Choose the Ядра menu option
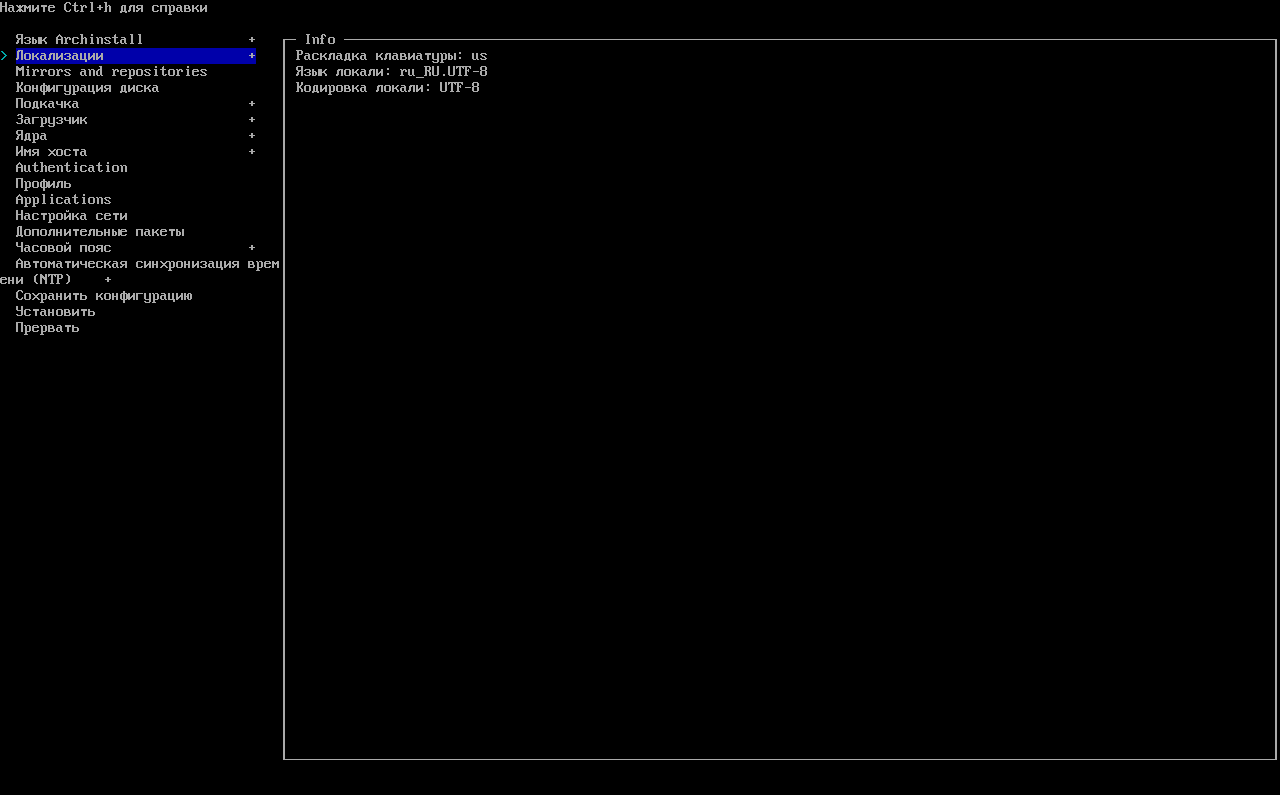 (31, 136)
